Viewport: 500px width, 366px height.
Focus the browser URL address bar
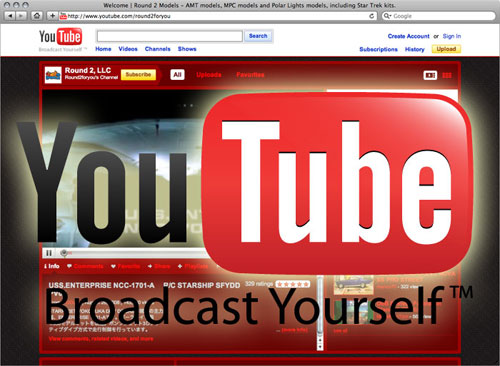coord(217,16)
